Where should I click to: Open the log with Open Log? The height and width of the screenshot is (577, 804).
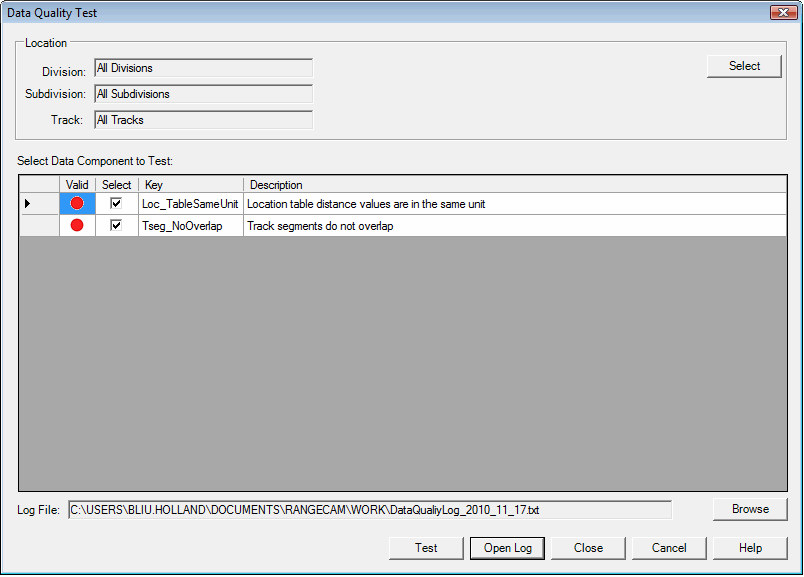pos(508,548)
